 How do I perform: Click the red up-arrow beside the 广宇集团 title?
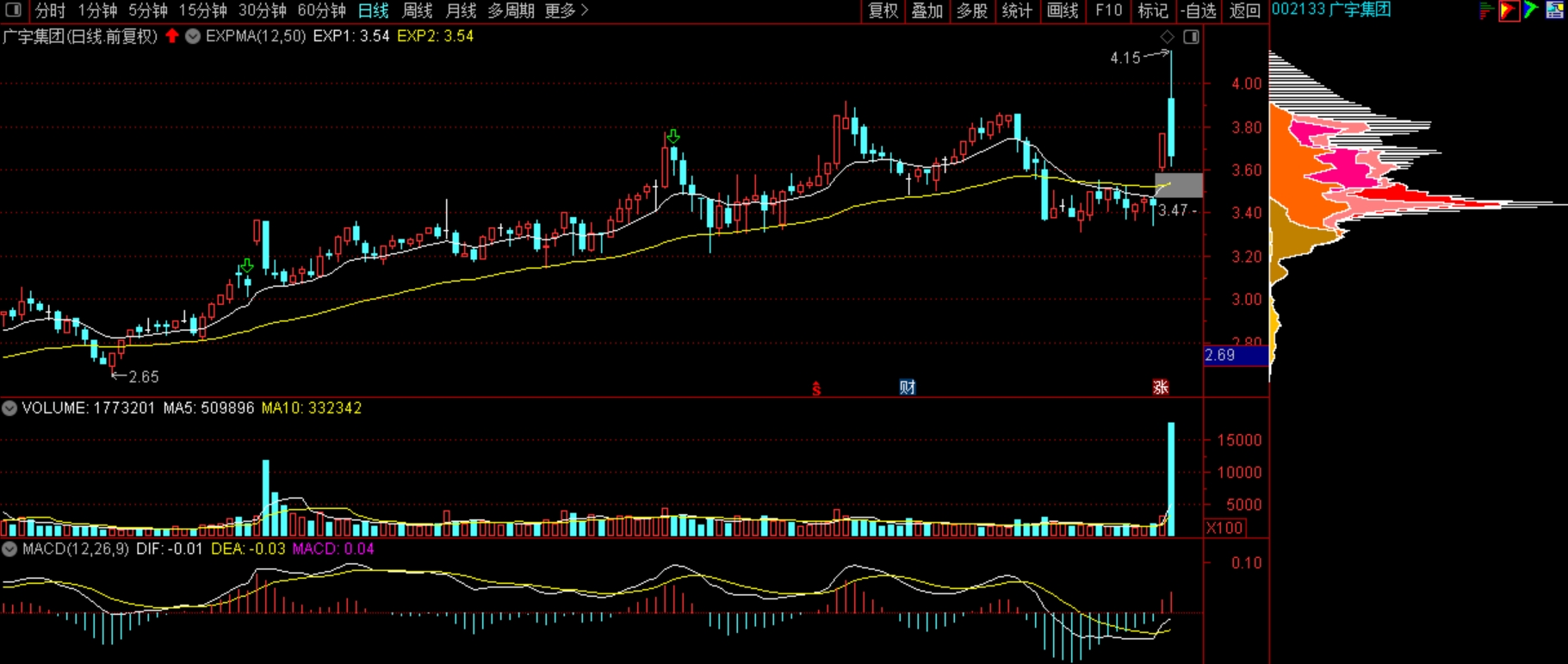(172, 36)
